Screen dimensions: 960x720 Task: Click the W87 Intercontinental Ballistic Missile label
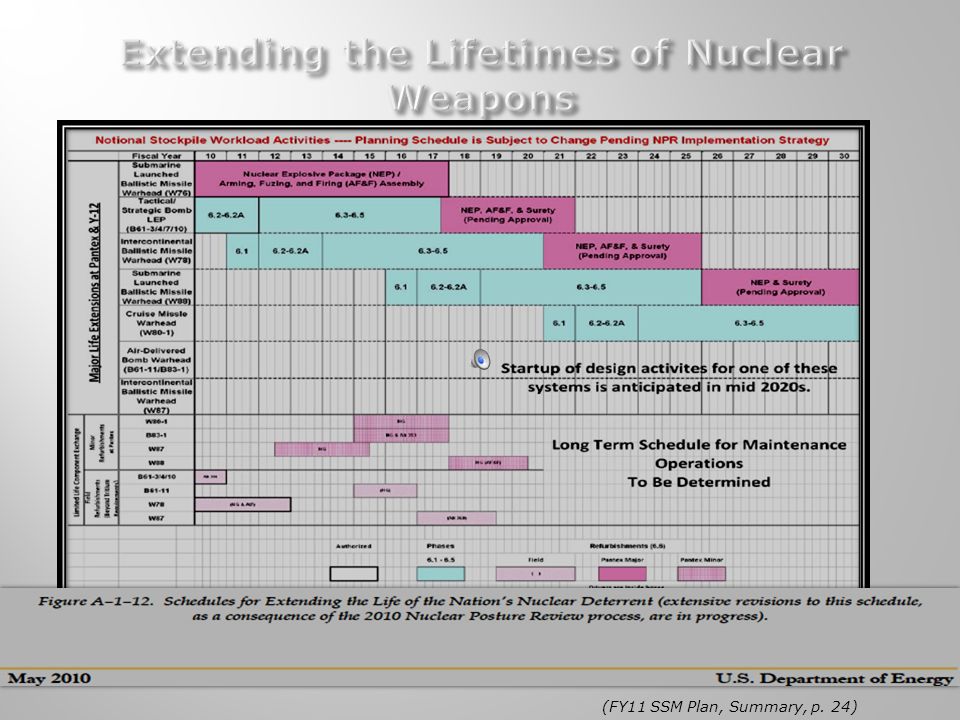[x=156, y=396]
